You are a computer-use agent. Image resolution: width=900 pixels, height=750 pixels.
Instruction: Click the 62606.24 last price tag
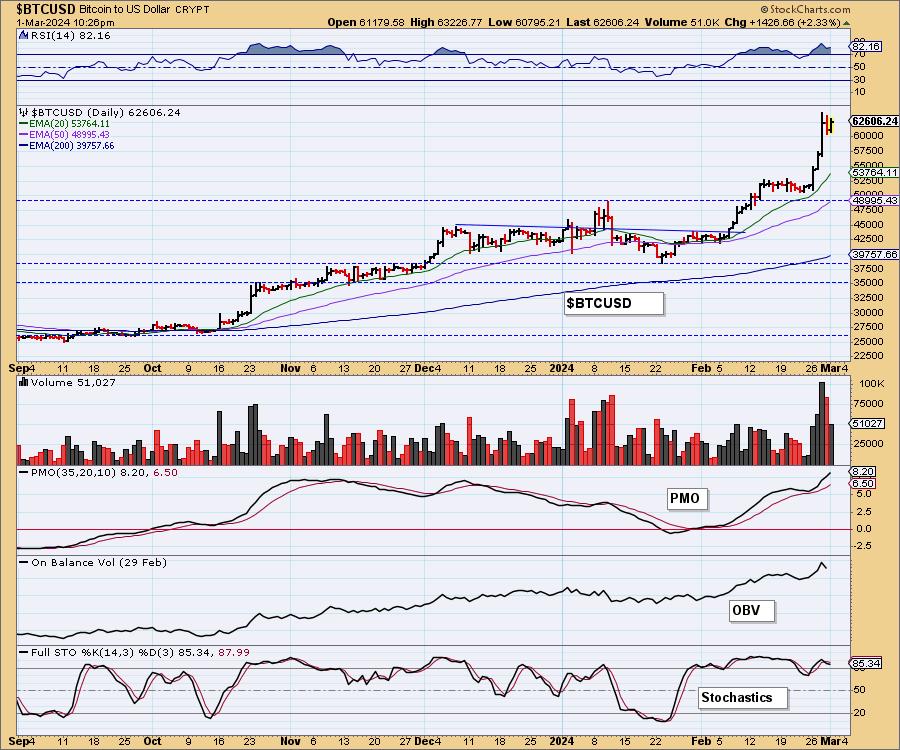coord(874,121)
